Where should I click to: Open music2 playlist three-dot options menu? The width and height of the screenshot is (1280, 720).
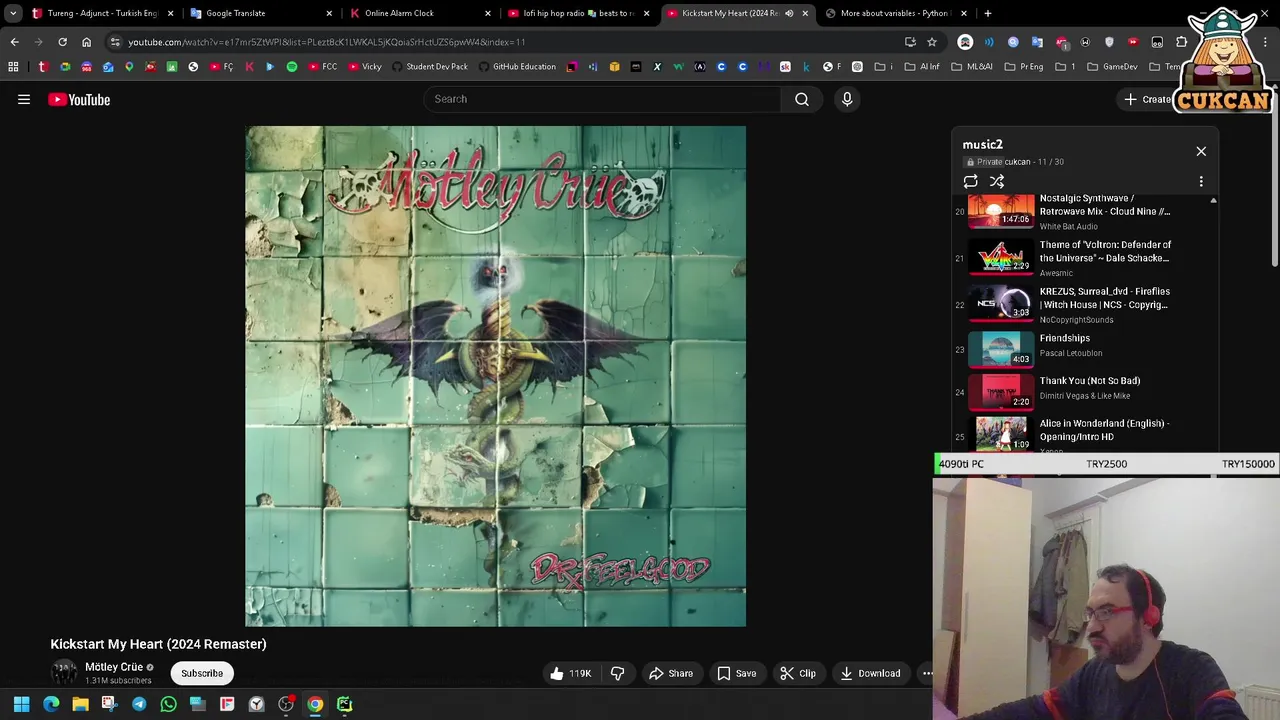[1201, 182]
